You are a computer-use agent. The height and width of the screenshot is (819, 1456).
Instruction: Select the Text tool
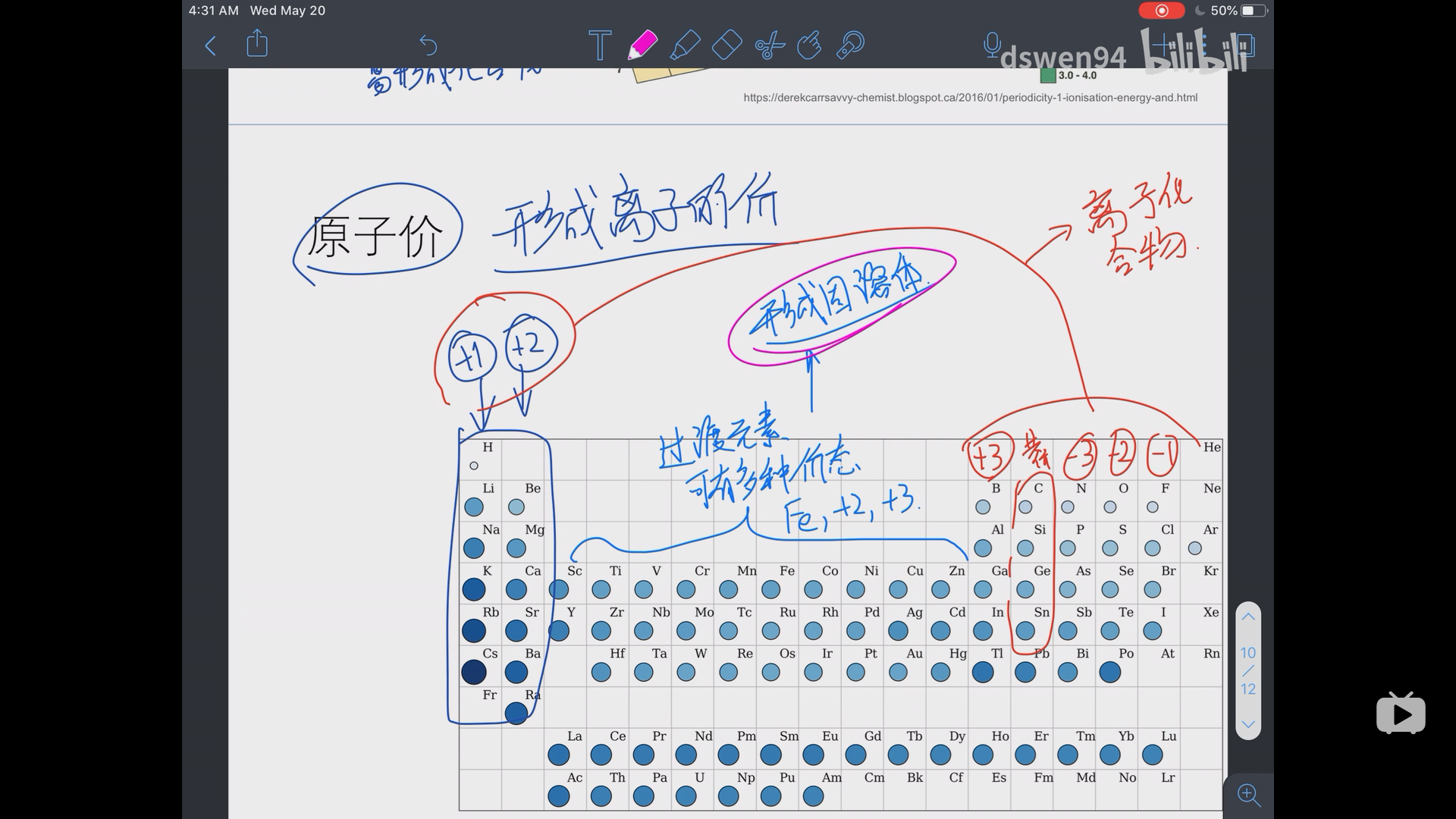(599, 45)
